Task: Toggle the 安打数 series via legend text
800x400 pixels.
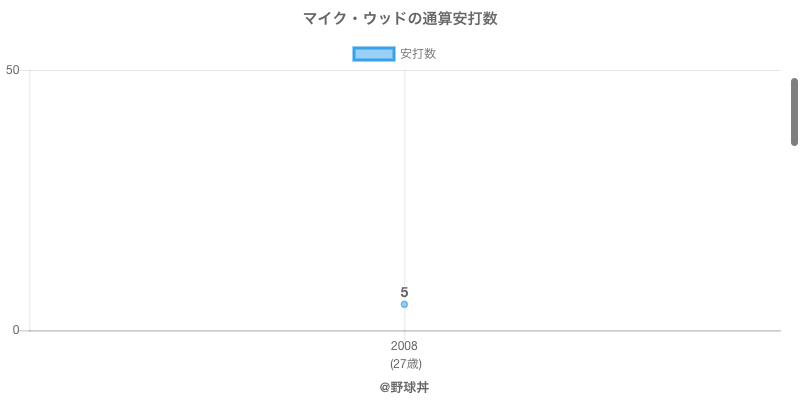Action: click(x=418, y=54)
